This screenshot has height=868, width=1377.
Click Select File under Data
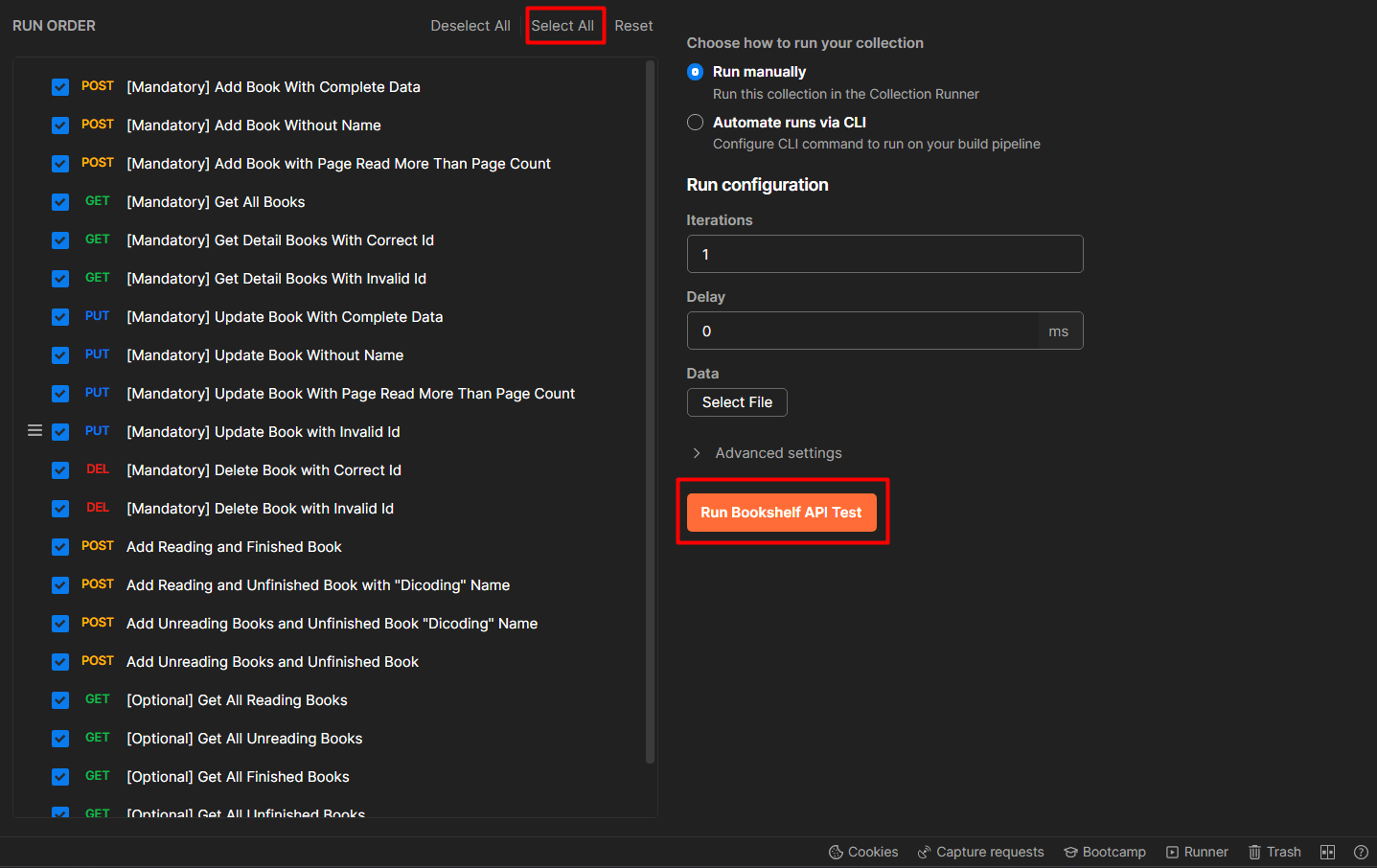[x=737, y=402]
